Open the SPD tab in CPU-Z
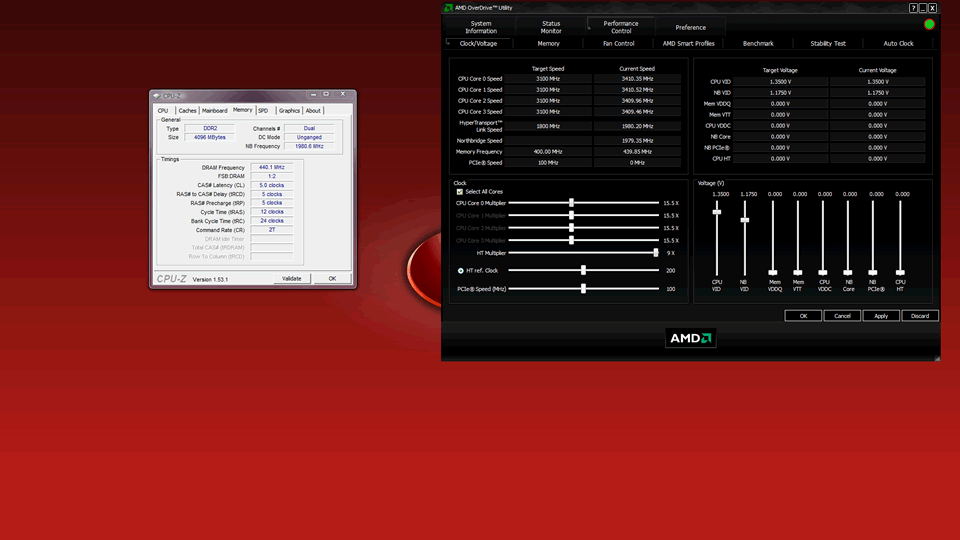Viewport: 960px width, 540px height. pyautogui.click(x=263, y=111)
